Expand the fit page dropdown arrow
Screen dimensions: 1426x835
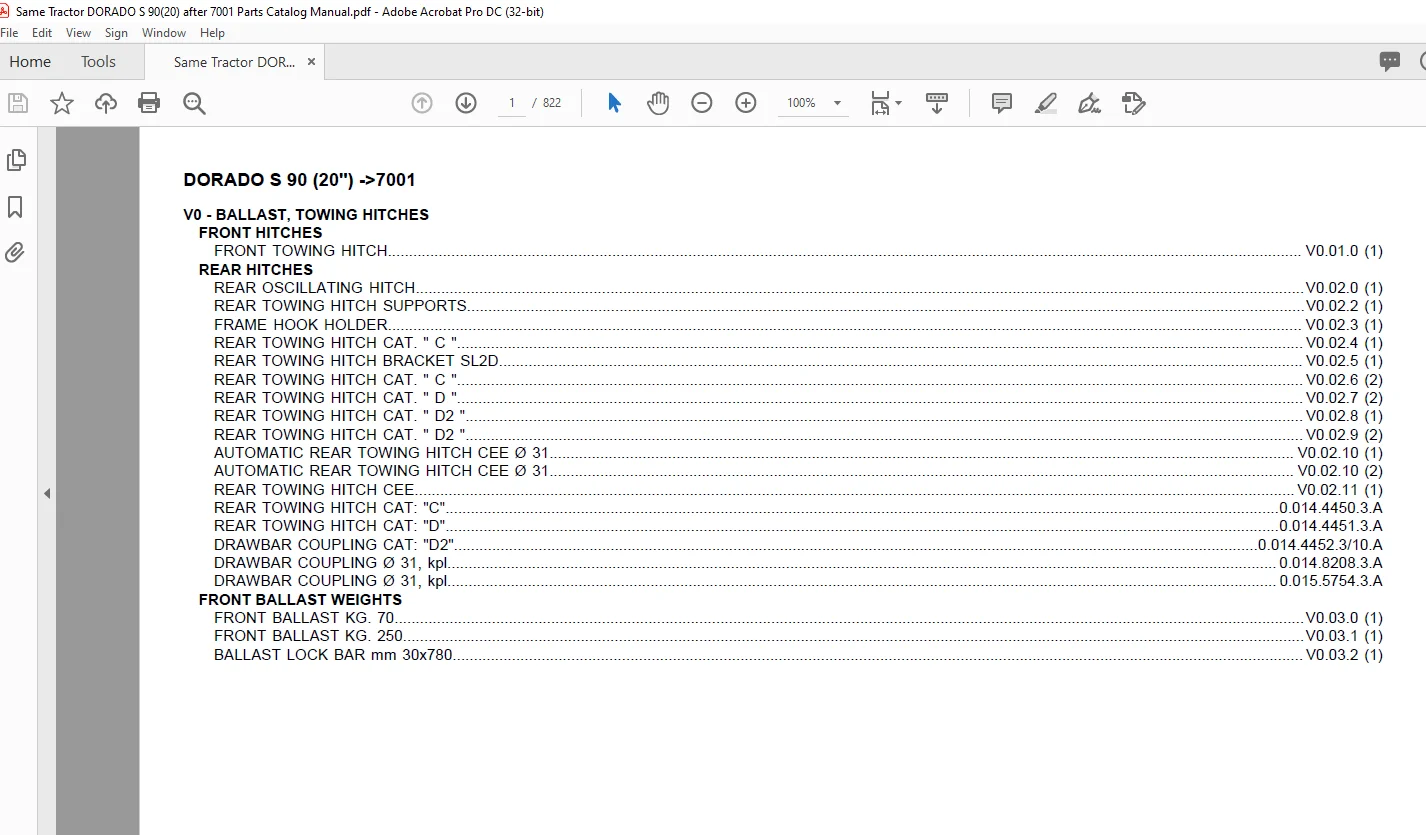tap(898, 103)
